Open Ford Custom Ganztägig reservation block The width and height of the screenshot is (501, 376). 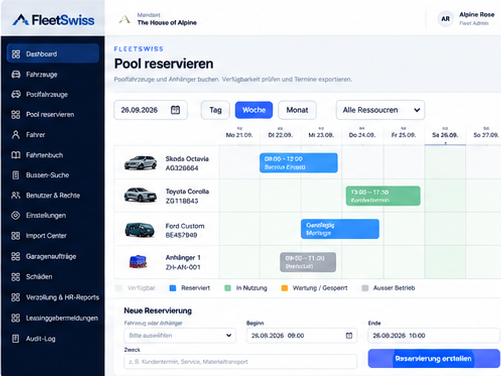(340, 229)
